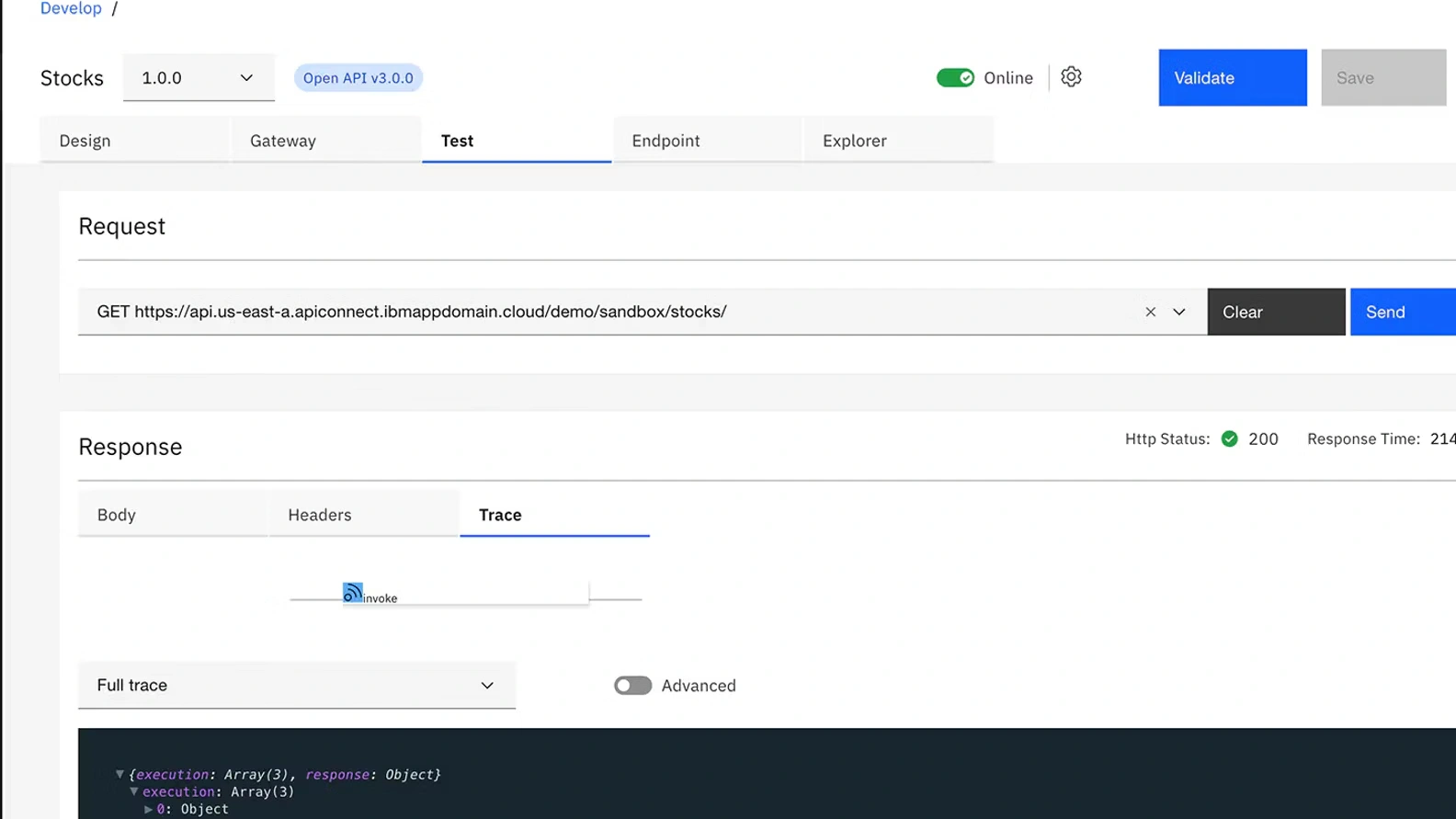Collapse the root execution response object

tap(119, 775)
